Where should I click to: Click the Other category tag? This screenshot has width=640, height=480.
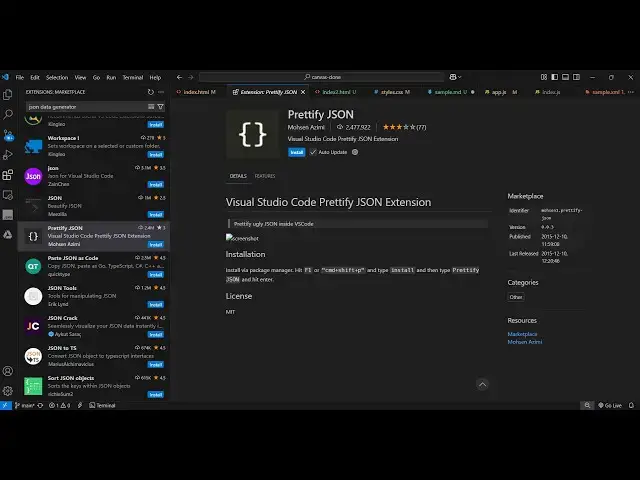click(516, 297)
